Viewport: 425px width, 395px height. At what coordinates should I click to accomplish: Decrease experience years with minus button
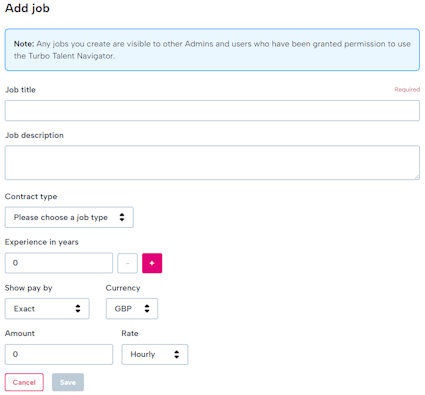[127, 263]
